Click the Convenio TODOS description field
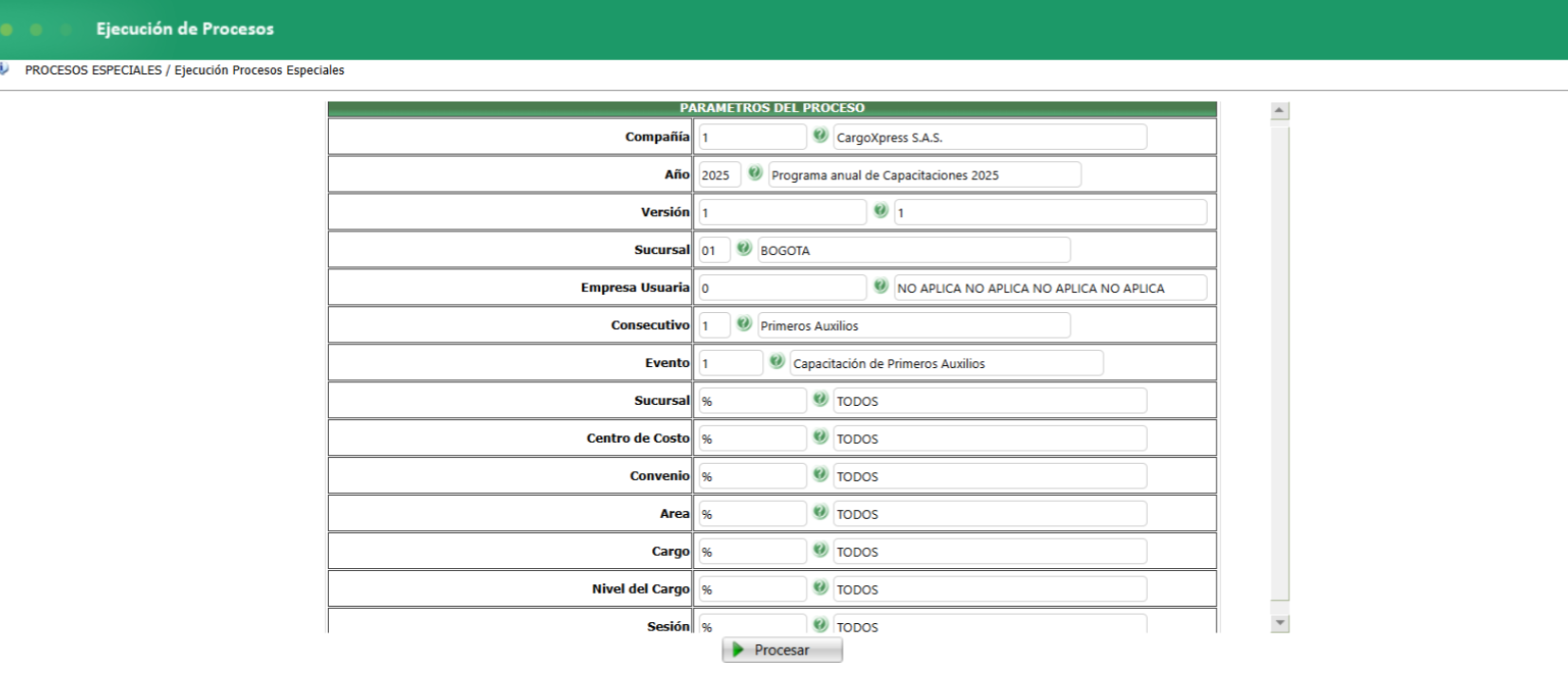The image size is (1568, 680). (x=990, y=475)
